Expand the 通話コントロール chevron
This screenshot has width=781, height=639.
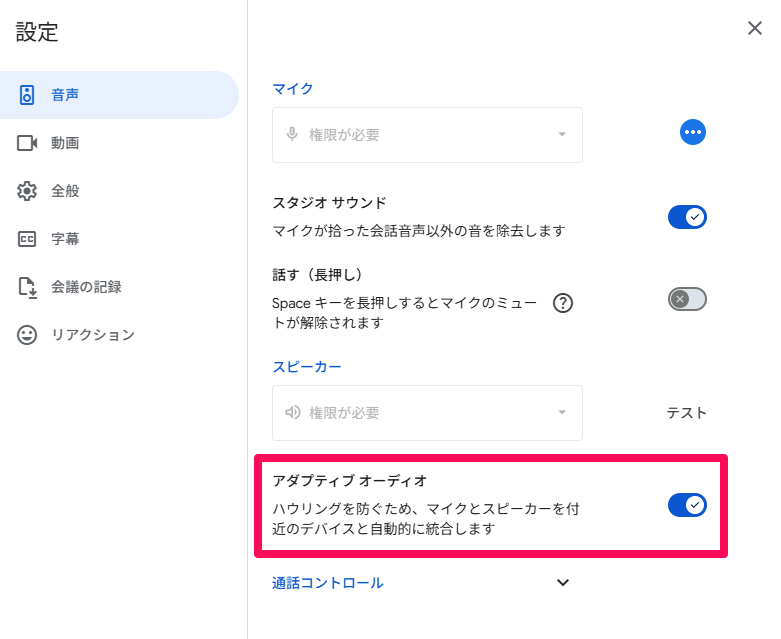(x=563, y=583)
